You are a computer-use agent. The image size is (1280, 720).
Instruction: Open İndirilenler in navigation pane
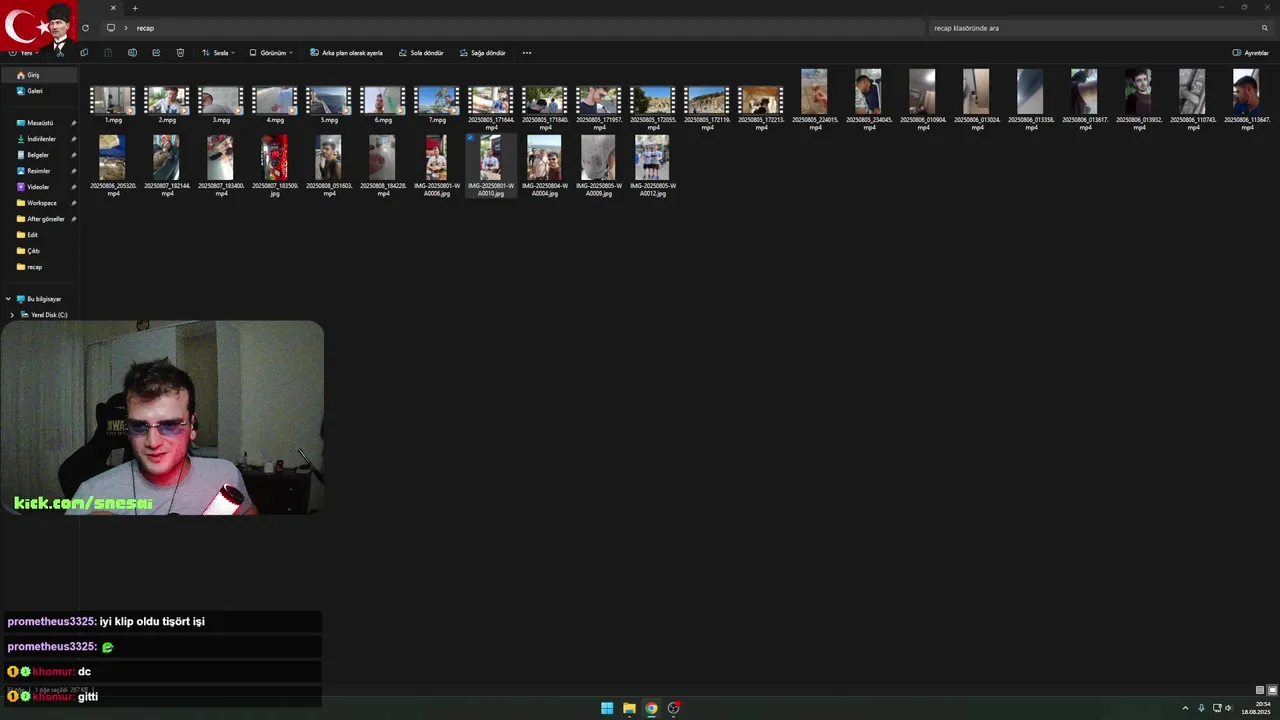(39, 139)
